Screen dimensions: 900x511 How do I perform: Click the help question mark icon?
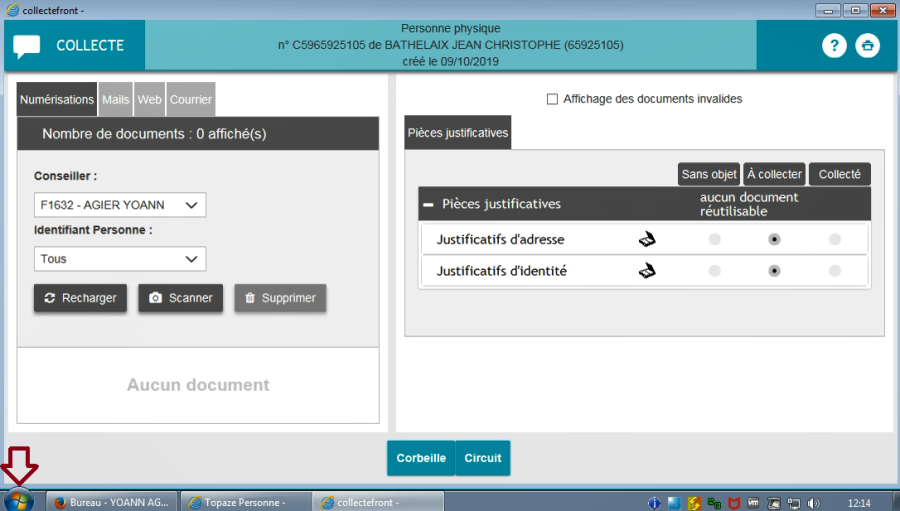(x=834, y=46)
